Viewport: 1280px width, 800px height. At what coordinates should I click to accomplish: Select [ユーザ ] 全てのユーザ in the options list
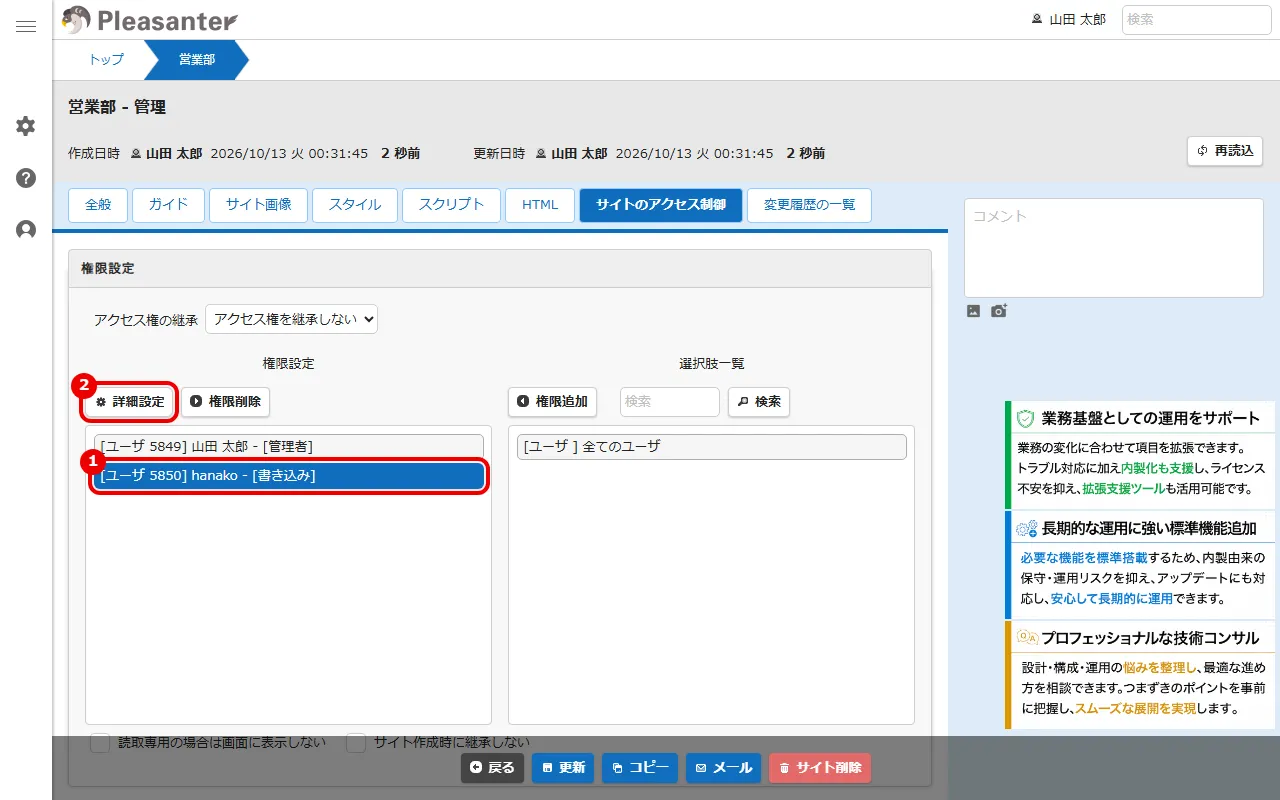(x=712, y=446)
